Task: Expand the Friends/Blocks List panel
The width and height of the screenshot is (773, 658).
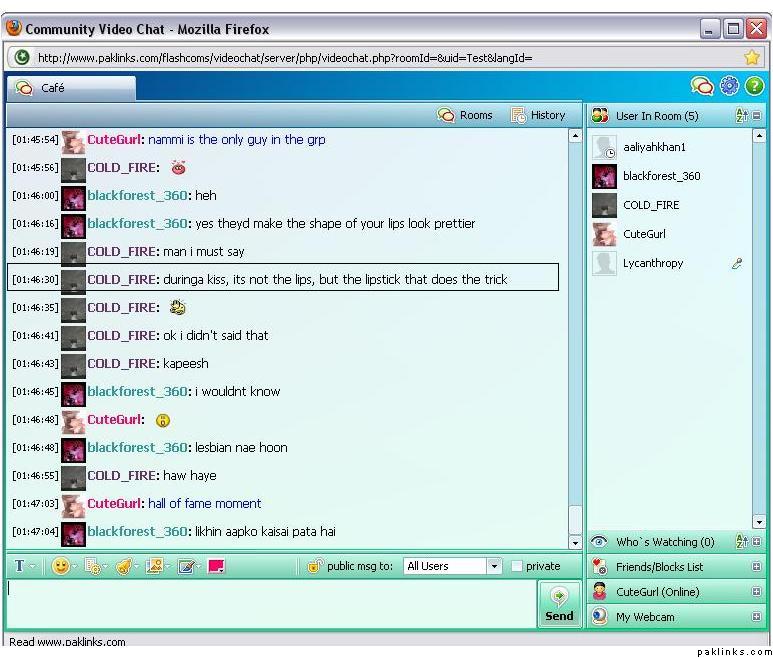Action: click(756, 567)
